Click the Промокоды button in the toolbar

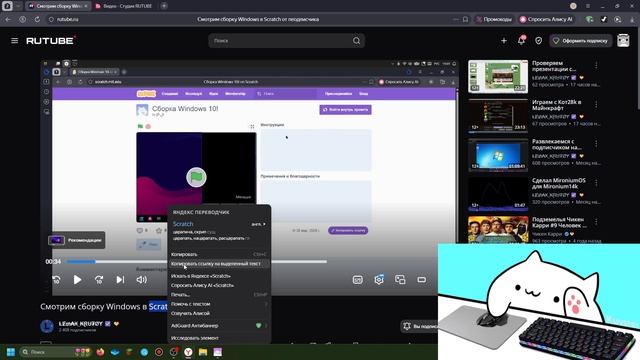tap(493, 19)
